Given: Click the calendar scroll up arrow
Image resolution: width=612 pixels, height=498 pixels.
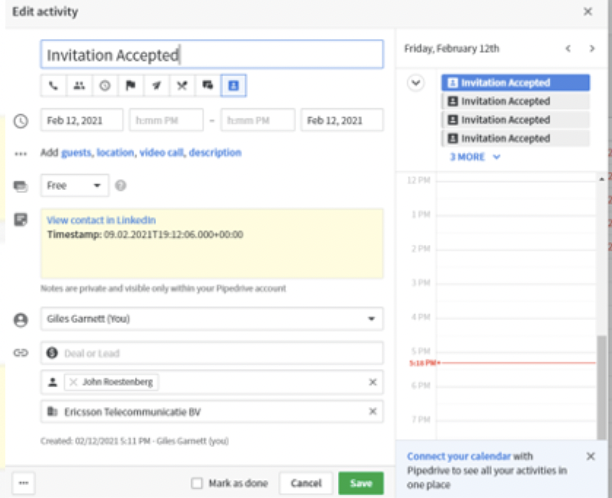Looking at the screenshot, I should (x=601, y=179).
